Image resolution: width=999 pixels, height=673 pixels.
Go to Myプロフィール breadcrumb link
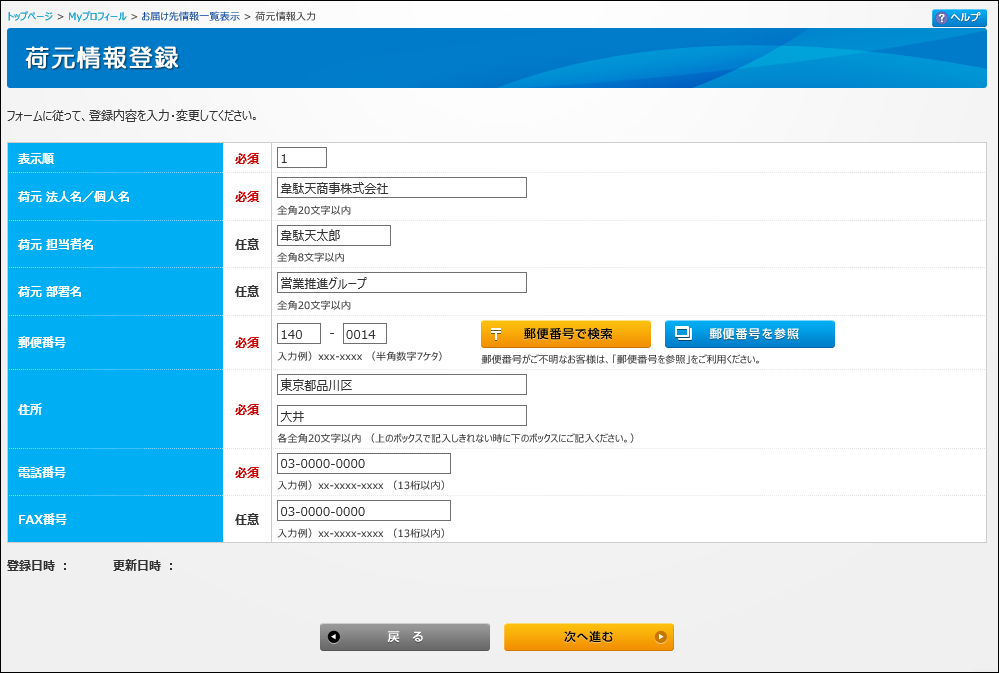pyautogui.click(x=97, y=17)
